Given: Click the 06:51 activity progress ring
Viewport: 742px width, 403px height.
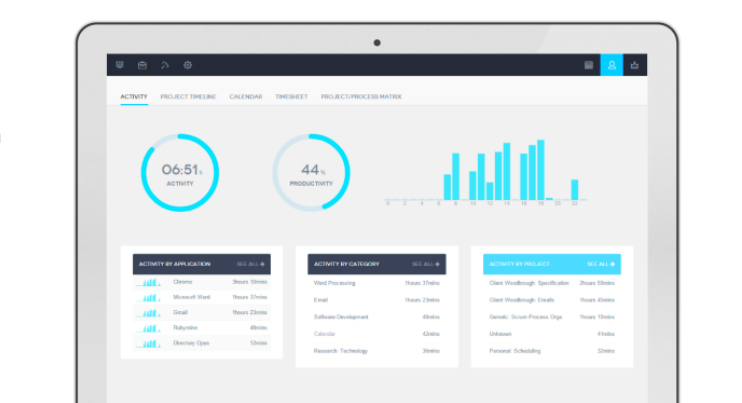Looking at the screenshot, I should [179, 172].
